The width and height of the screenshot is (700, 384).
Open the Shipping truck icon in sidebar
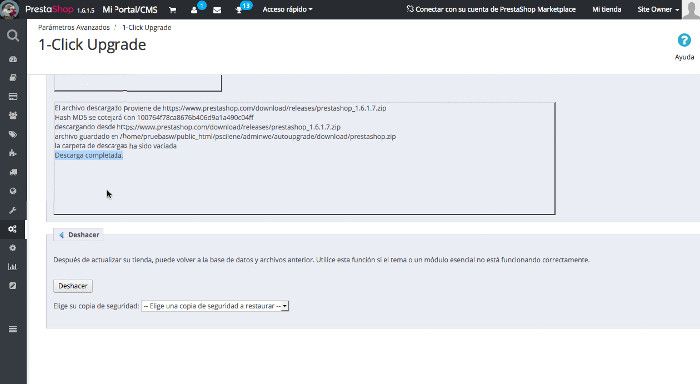pos(13,172)
